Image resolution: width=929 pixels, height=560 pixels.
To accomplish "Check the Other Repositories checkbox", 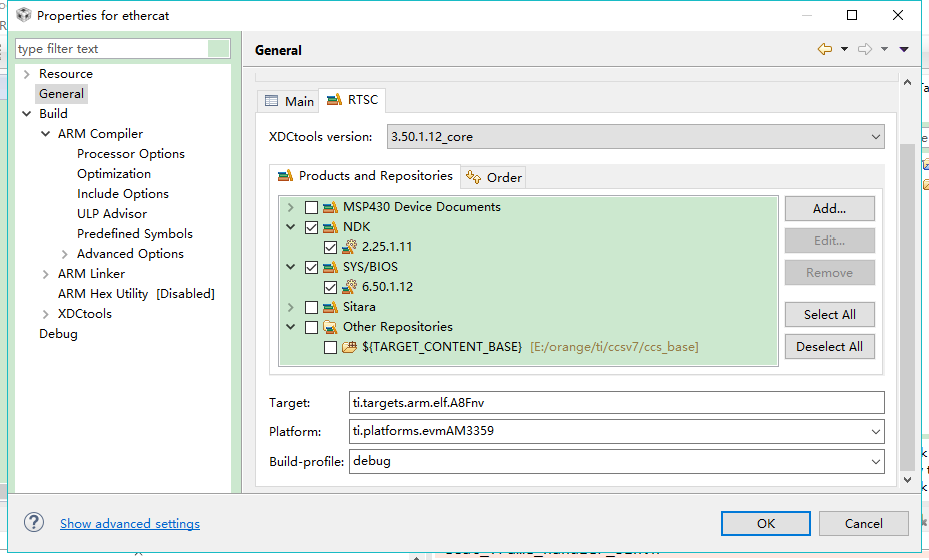I will 311,327.
